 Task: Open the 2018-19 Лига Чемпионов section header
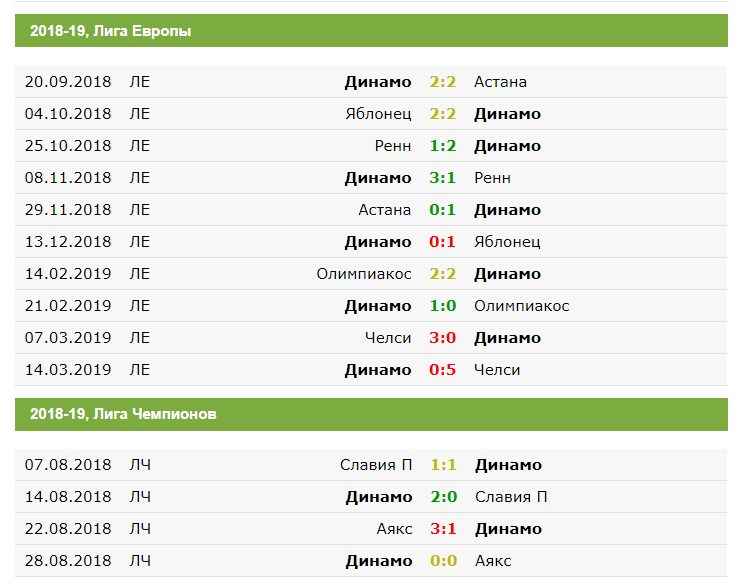tap(122, 414)
